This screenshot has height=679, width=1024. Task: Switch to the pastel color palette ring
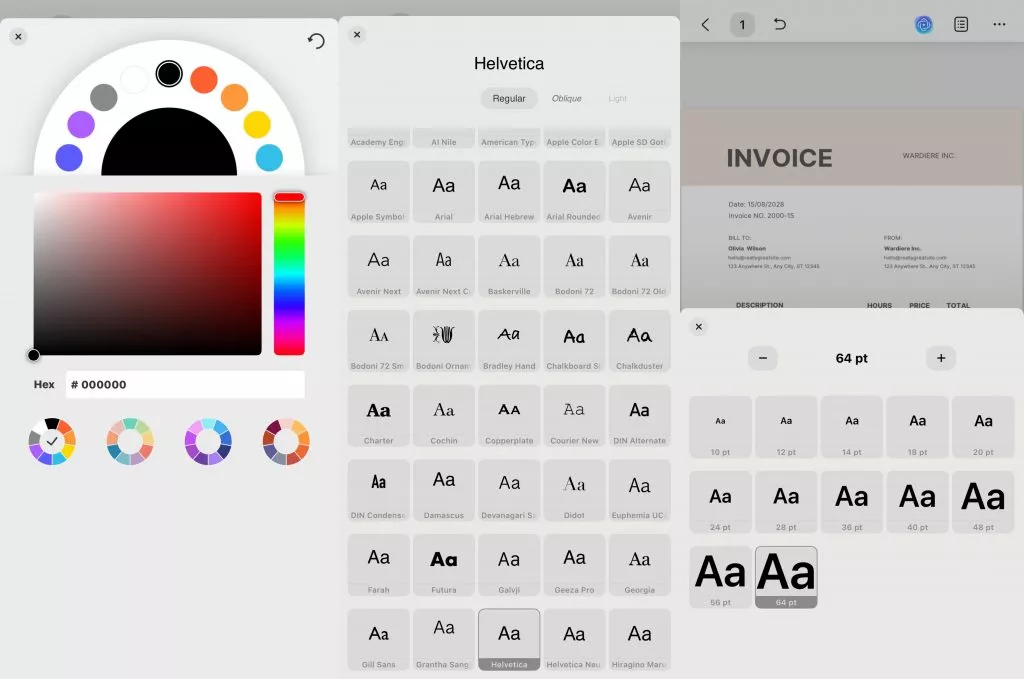(130, 441)
